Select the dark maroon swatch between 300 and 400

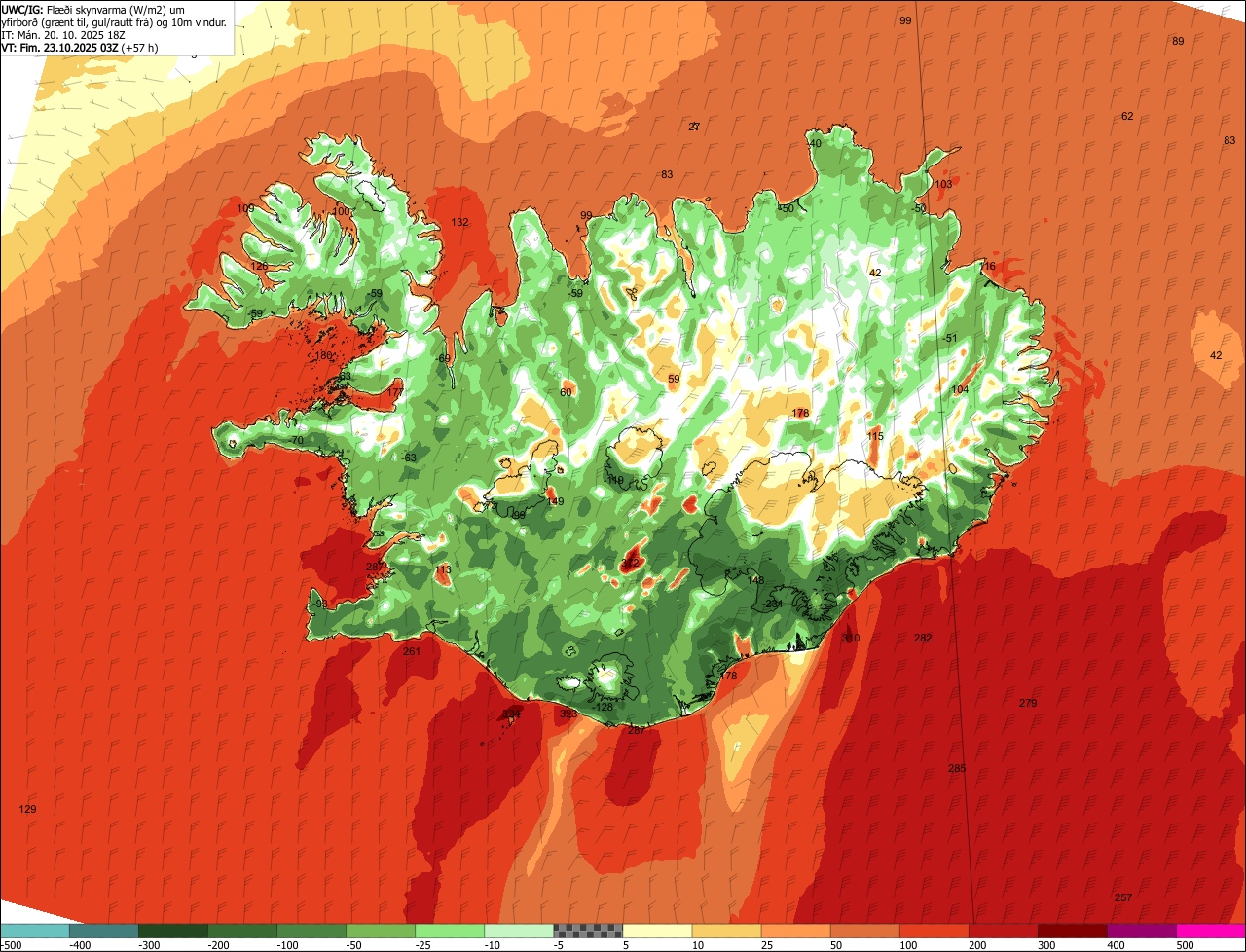click(x=1071, y=931)
